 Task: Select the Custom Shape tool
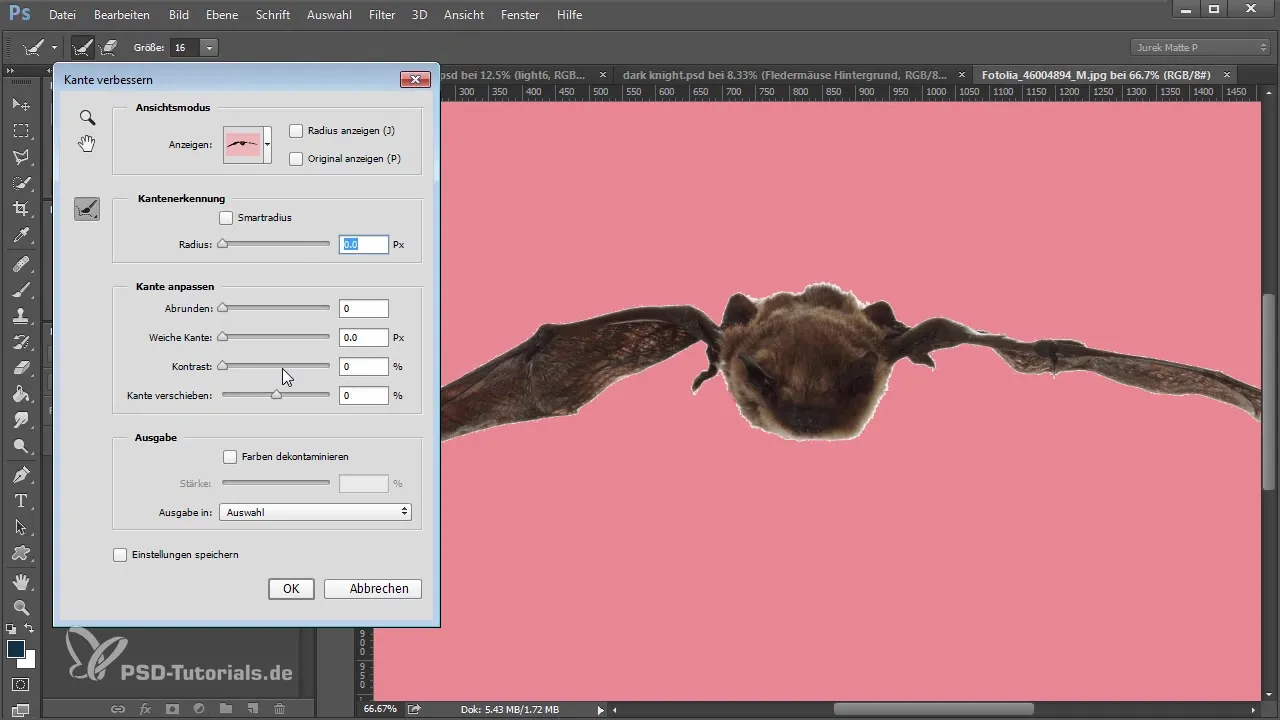(20, 553)
